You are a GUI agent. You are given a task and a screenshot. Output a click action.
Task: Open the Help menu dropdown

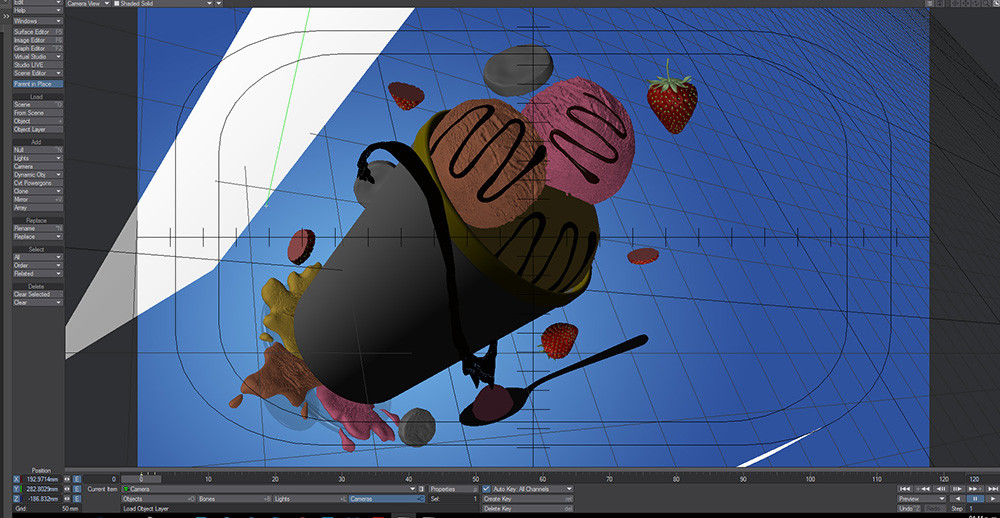click(x=38, y=10)
